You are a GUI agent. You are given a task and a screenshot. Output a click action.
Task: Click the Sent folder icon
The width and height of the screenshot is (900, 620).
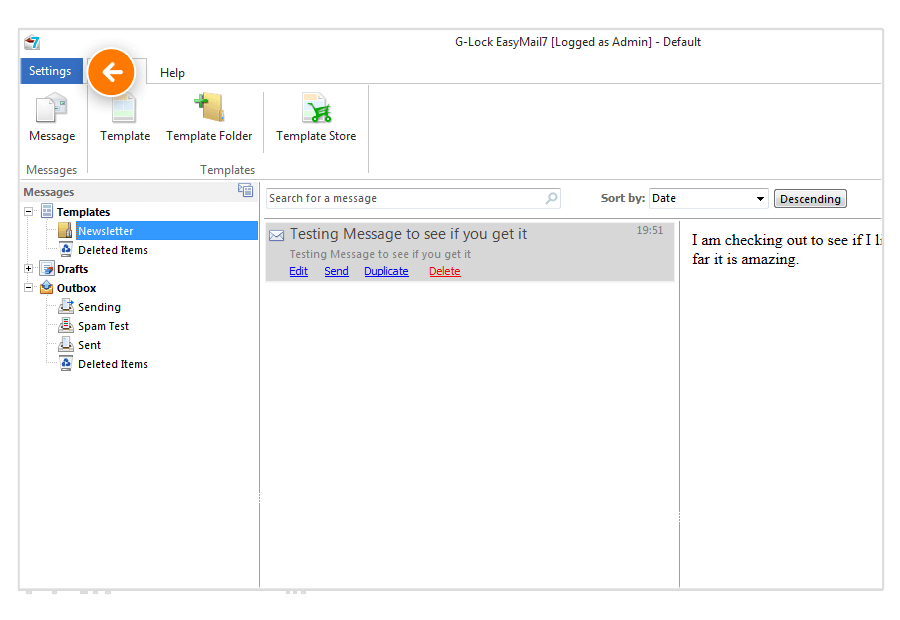[x=66, y=344]
